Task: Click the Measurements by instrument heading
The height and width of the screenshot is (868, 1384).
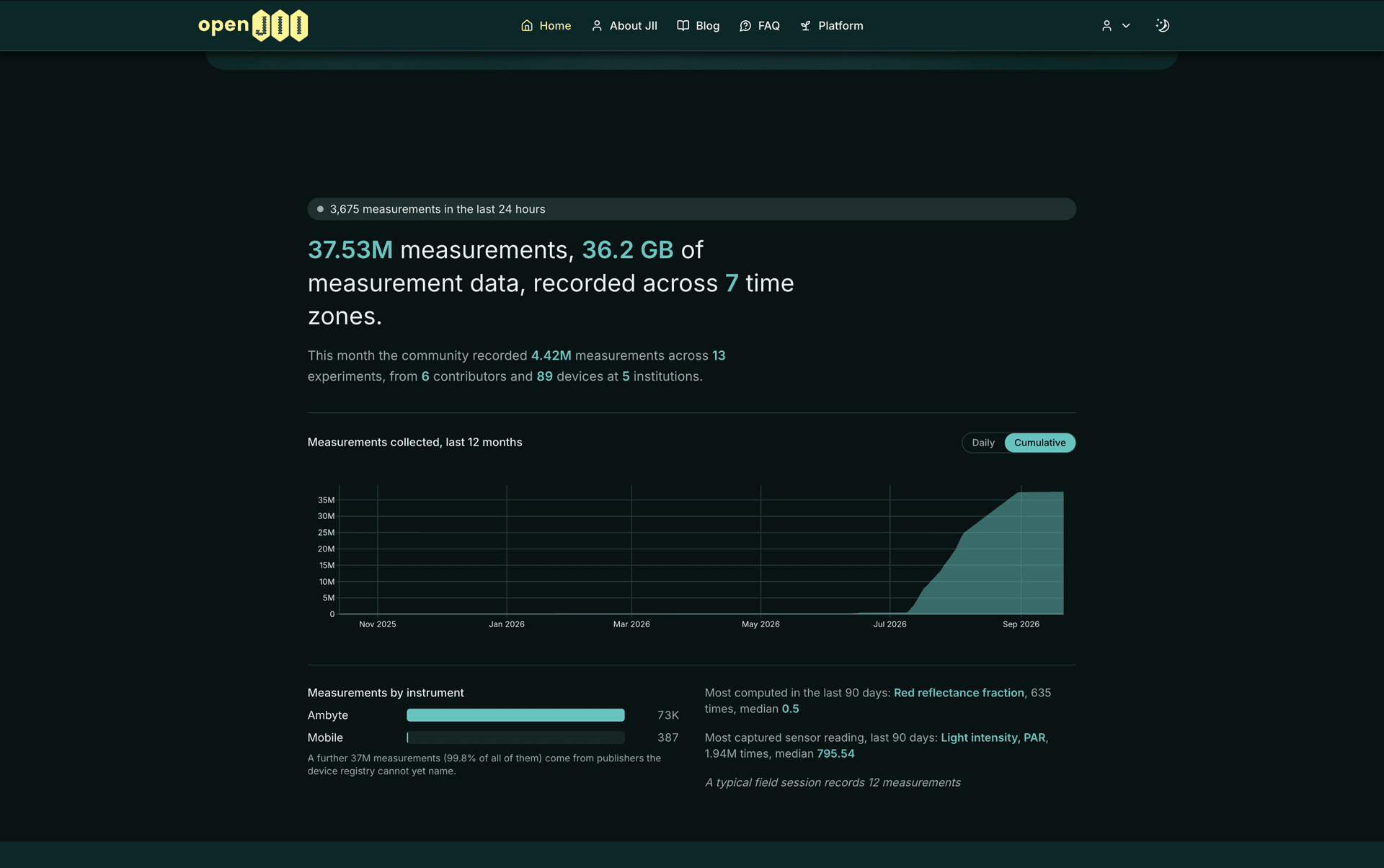Action: 386,693
